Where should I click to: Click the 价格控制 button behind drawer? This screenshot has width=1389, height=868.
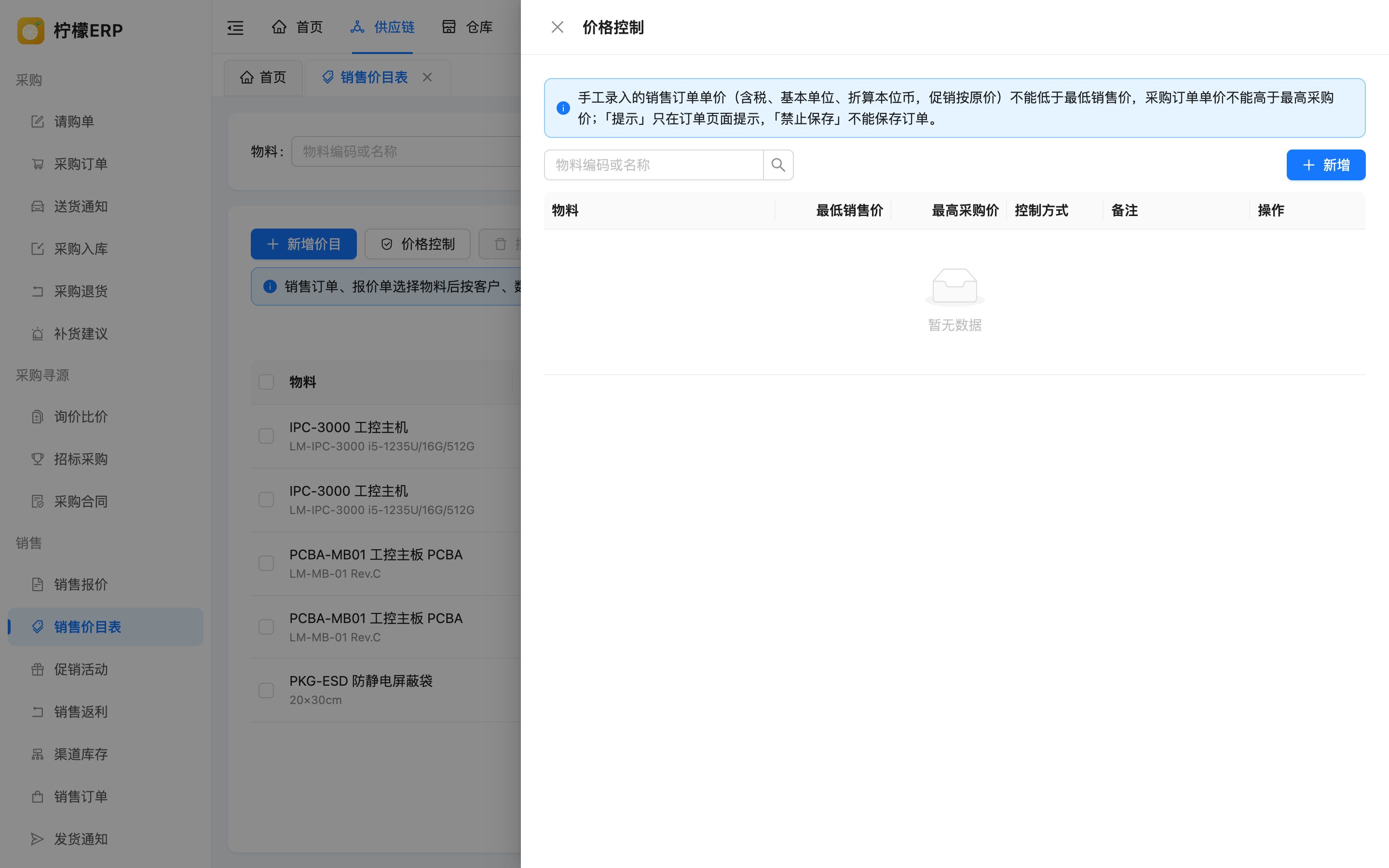pyautogui.click(x=417, y=244)
